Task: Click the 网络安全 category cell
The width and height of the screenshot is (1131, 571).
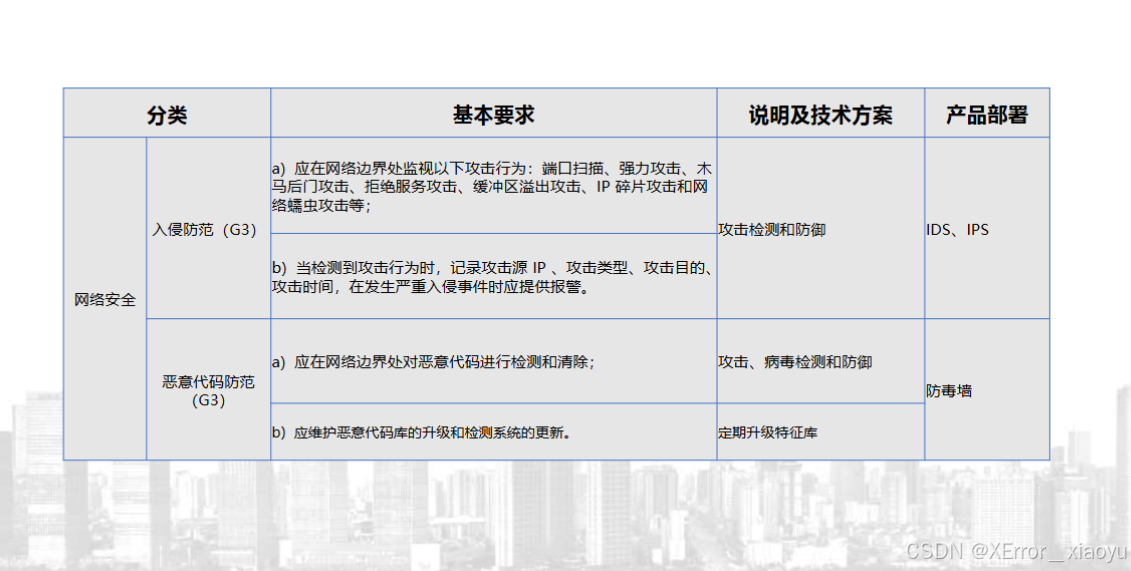Action: 105,299
